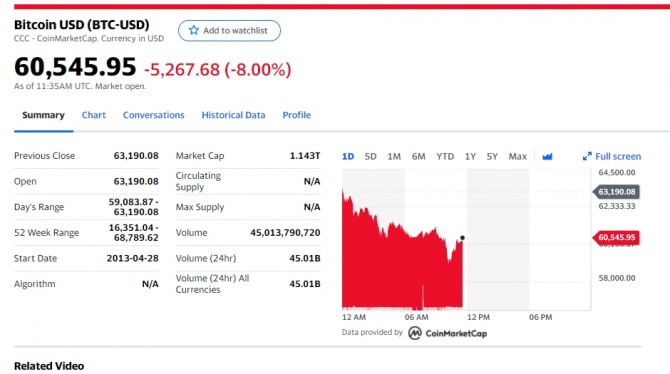Image resolution: width=670 pixels, height=374 pixels.
Task: Click the CoinMarketCap logo icon
Action: pyautogui.click(x=414, y=333)
